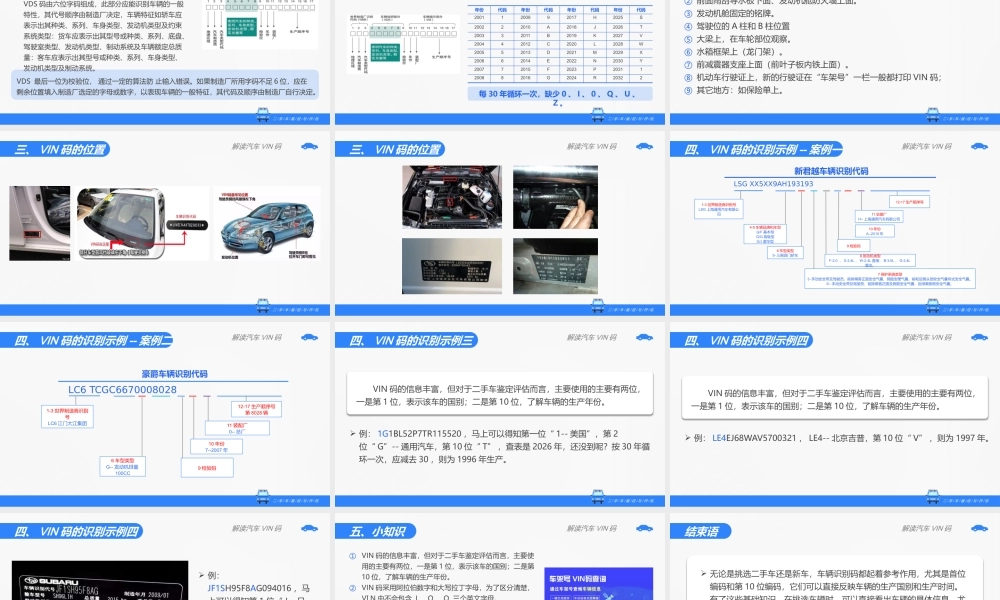Click the car icon on the 识别示例三 slide header

pos(645,337)
